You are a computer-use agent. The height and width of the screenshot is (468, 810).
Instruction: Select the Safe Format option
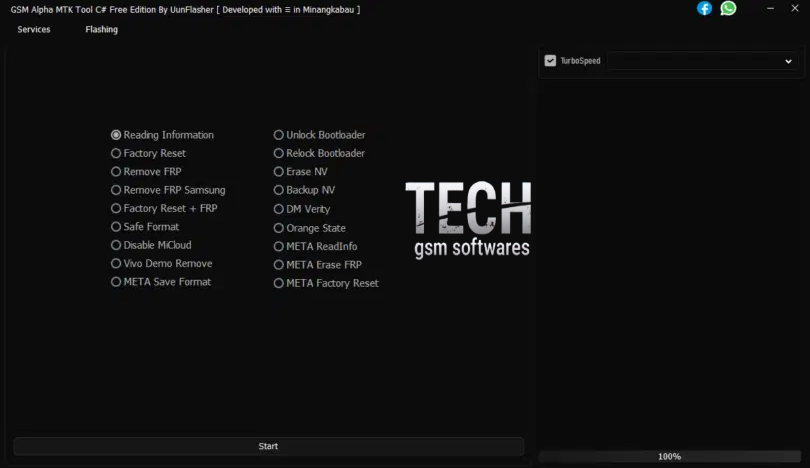pos(145,227)
